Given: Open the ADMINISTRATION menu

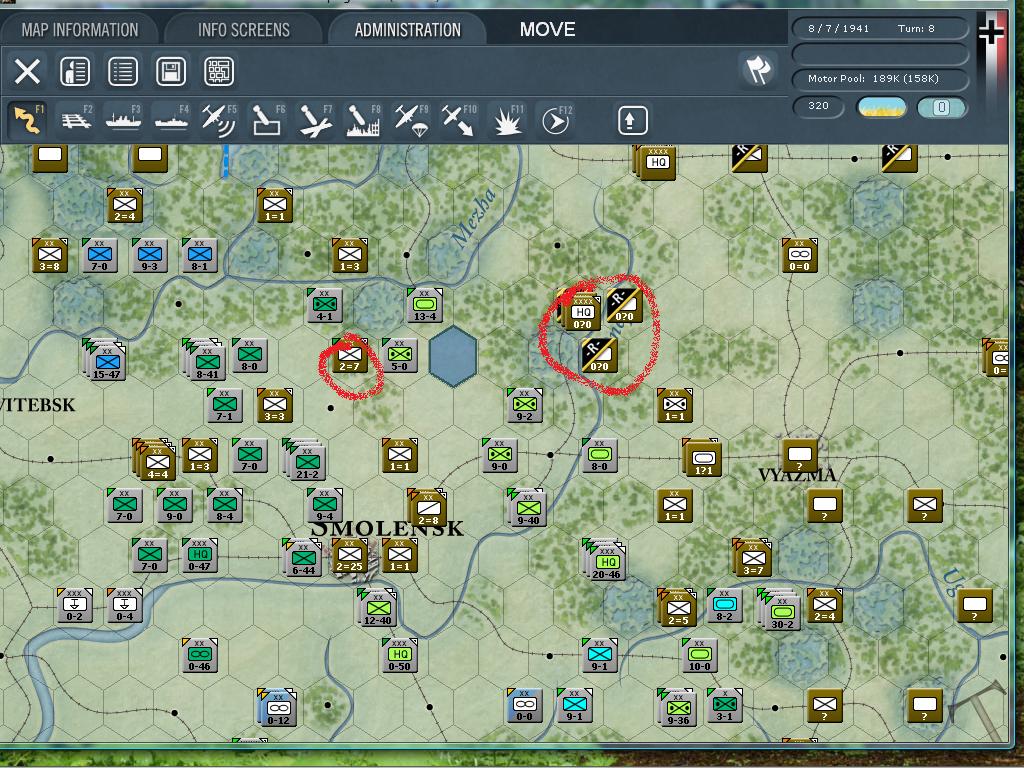Looking at the screenshot, I should click(407, 29).
